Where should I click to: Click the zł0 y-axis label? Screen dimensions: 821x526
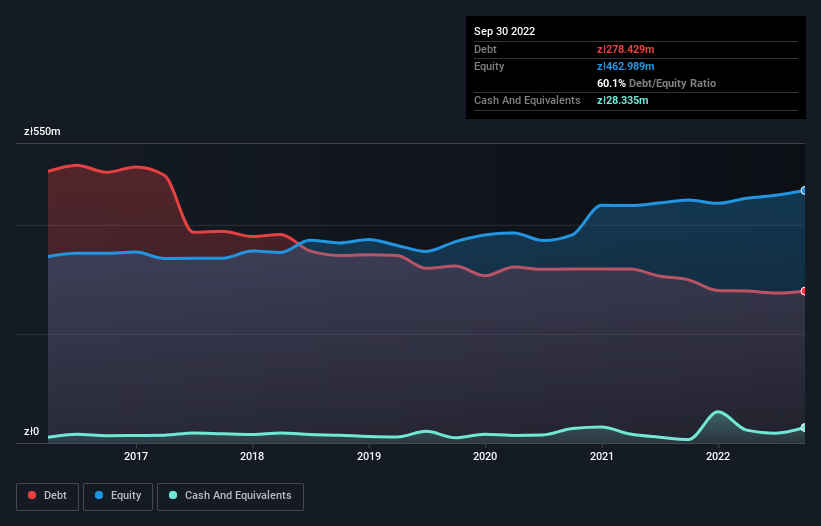(x=31, y=431)
